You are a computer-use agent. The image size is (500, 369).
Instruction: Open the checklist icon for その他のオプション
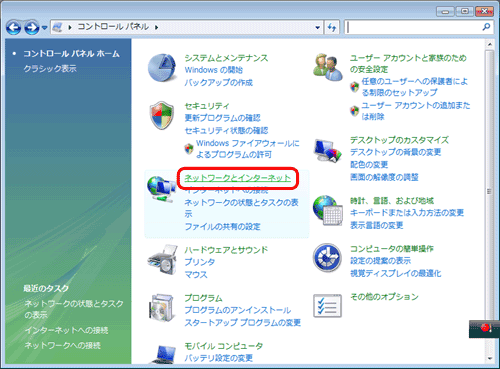coord(327,306)
